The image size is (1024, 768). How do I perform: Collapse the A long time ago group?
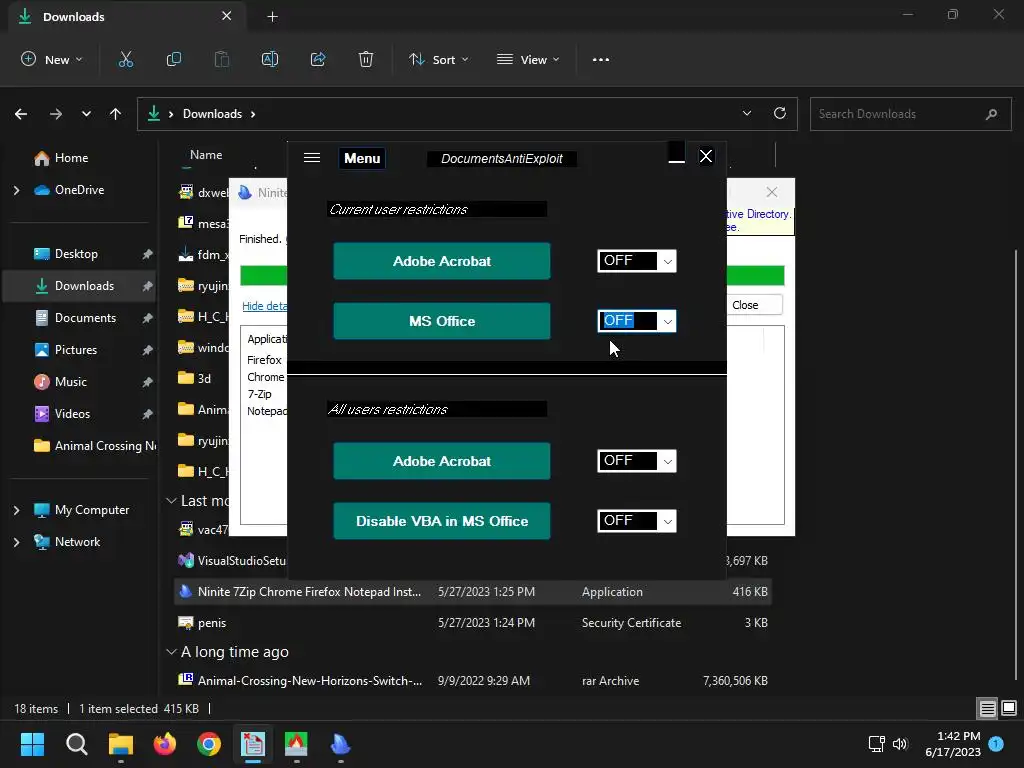tap(171, 652)
